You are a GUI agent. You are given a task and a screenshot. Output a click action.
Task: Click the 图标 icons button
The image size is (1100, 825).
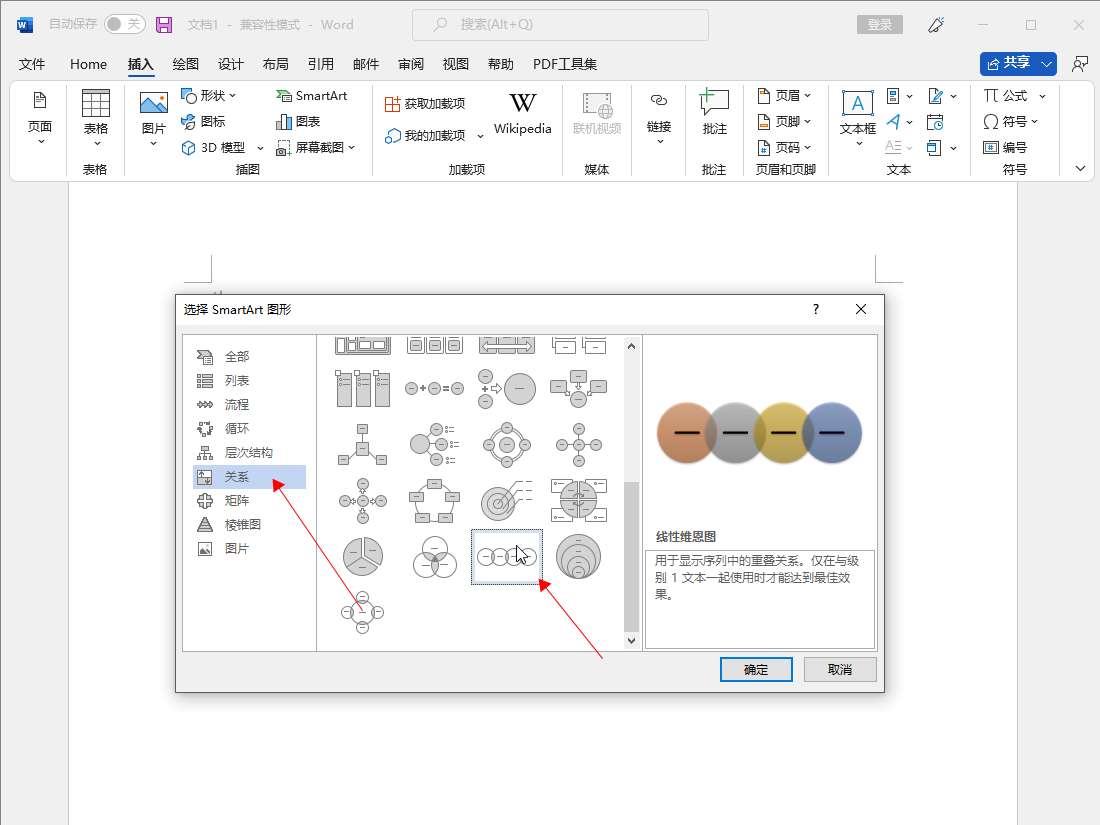[x=203, y=121]
